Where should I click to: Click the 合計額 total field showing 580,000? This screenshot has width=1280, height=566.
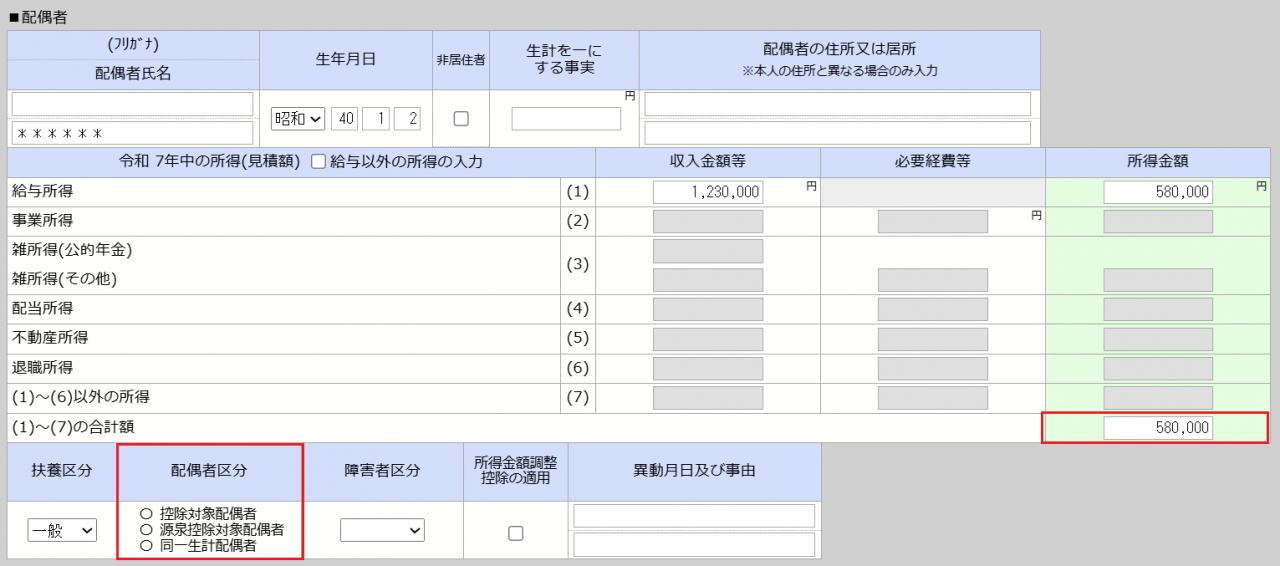1158,428
